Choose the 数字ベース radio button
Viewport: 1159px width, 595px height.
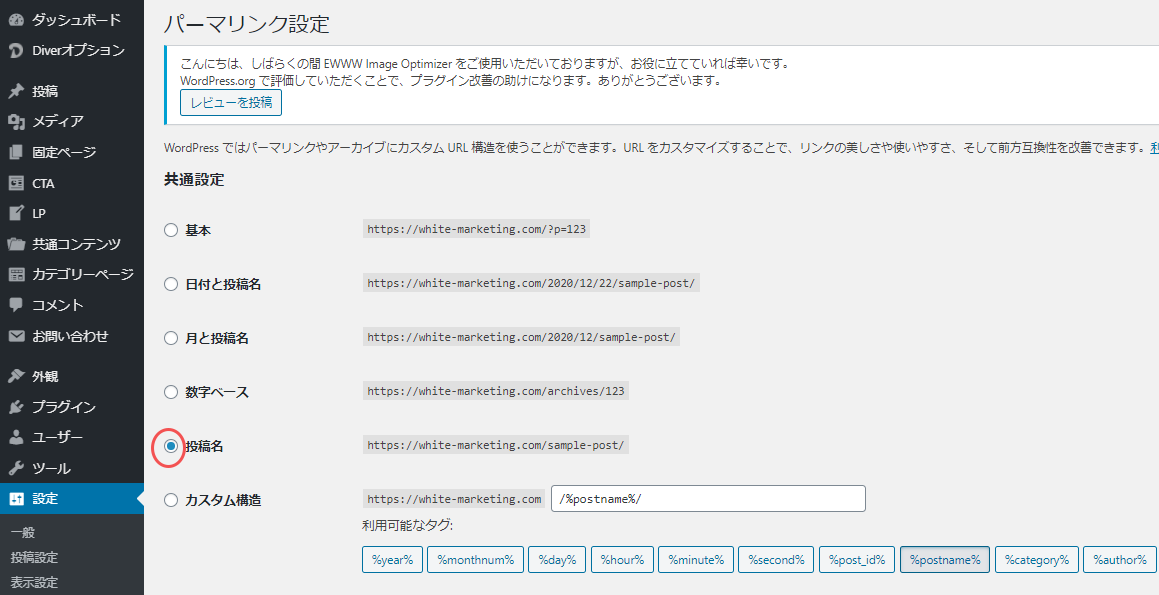[171, 392]
